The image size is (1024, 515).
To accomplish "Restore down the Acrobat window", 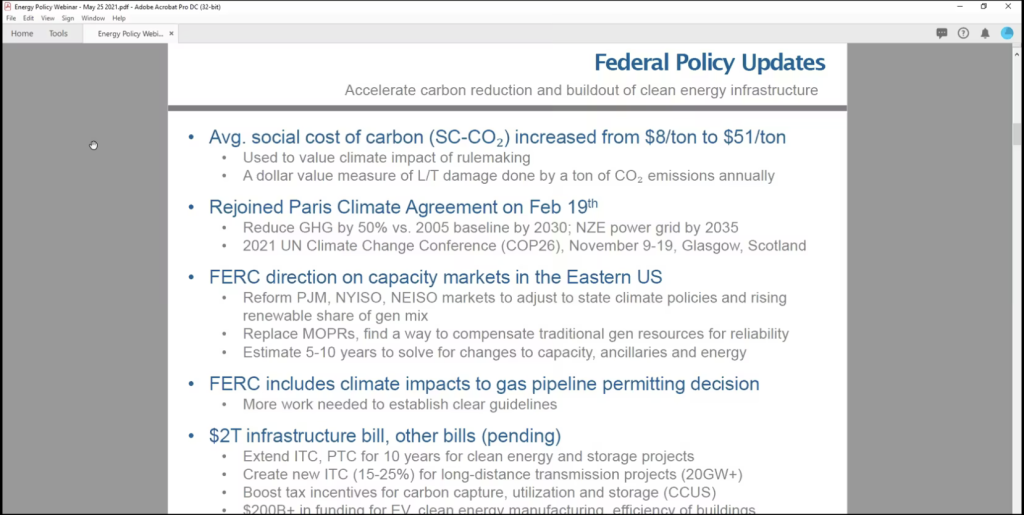I will (983, 6).
